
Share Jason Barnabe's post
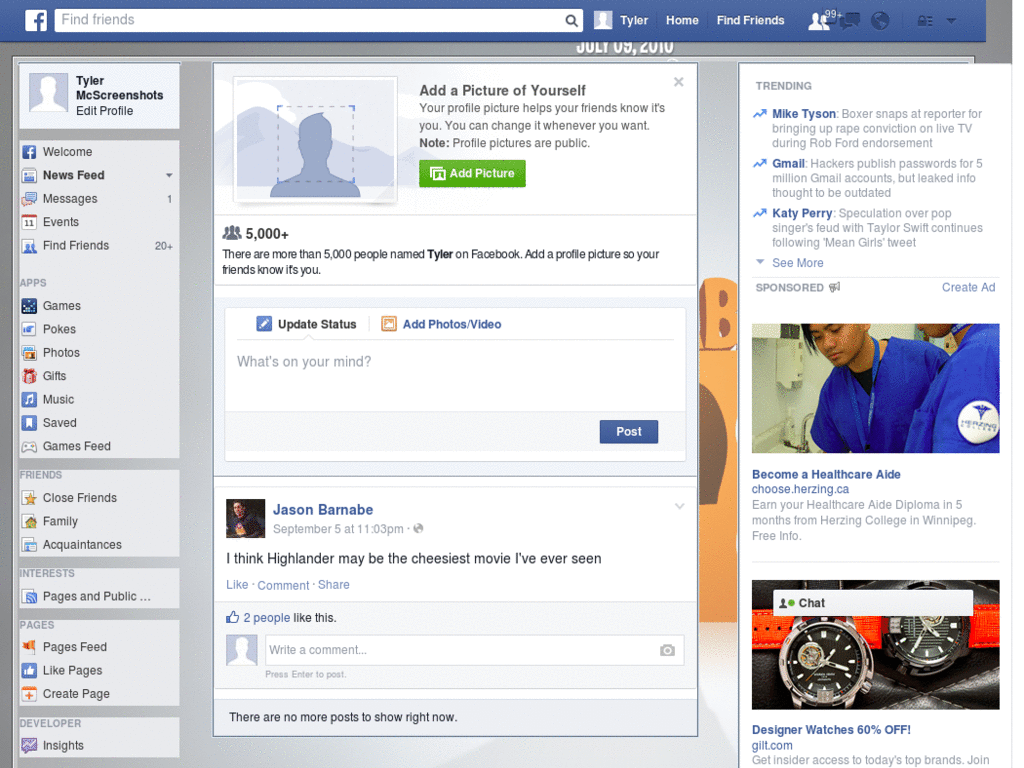pyautogui.click(x=333, y=584)
